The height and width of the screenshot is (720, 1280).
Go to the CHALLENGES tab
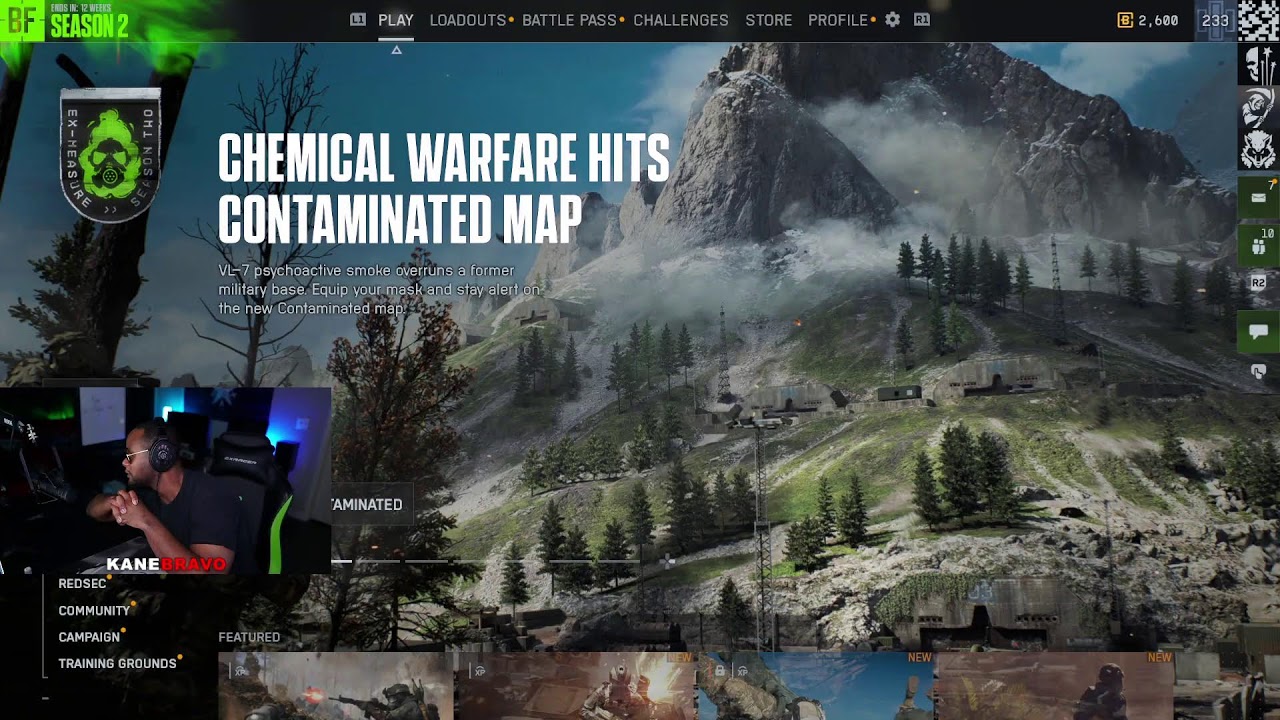[681, 20]
